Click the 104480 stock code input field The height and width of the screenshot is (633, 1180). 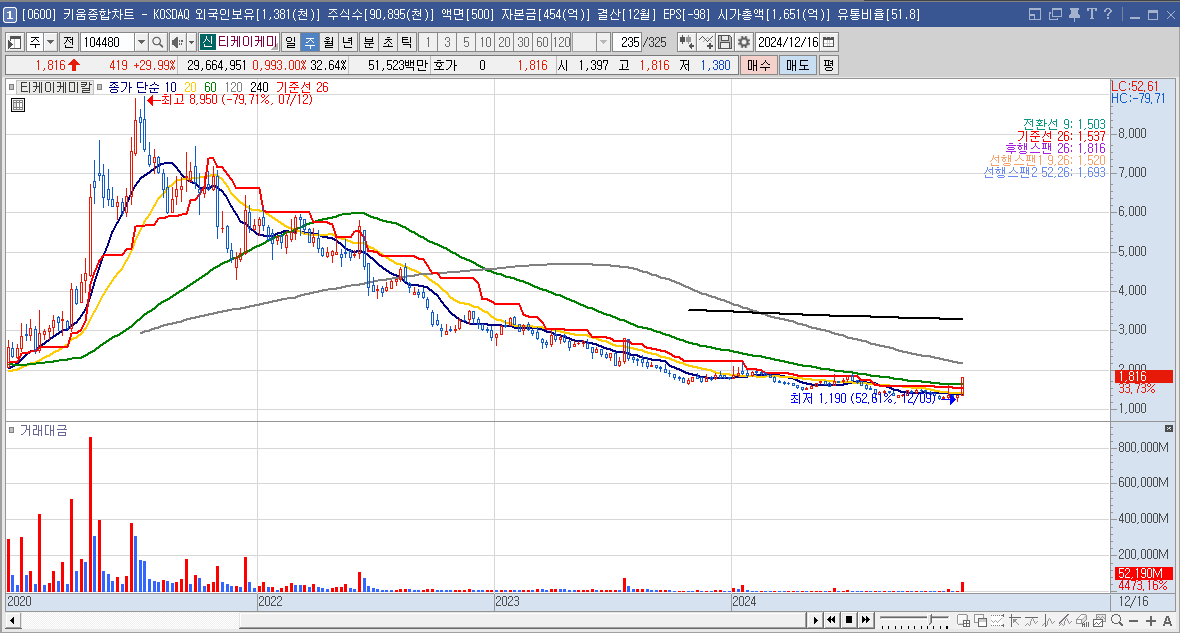(x=107, y=42)
